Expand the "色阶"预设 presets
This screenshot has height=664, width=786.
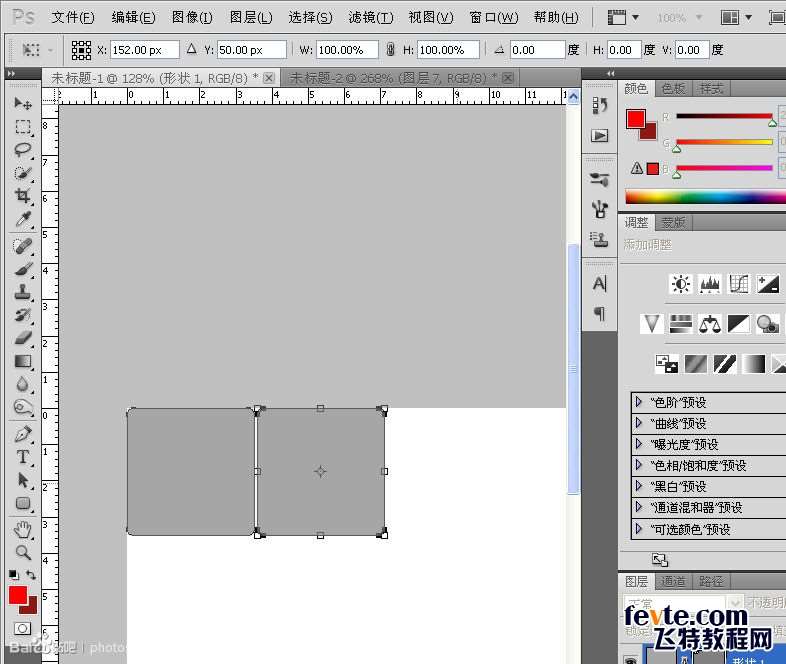tap(639, 402)
